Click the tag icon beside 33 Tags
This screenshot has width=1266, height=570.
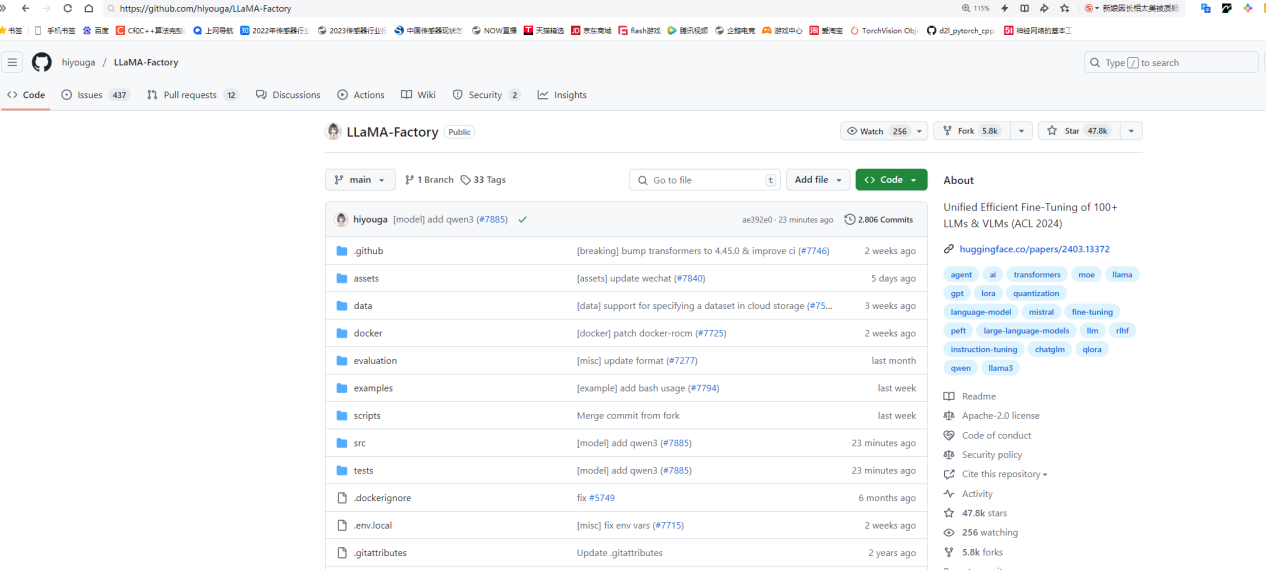coord(466,180)
